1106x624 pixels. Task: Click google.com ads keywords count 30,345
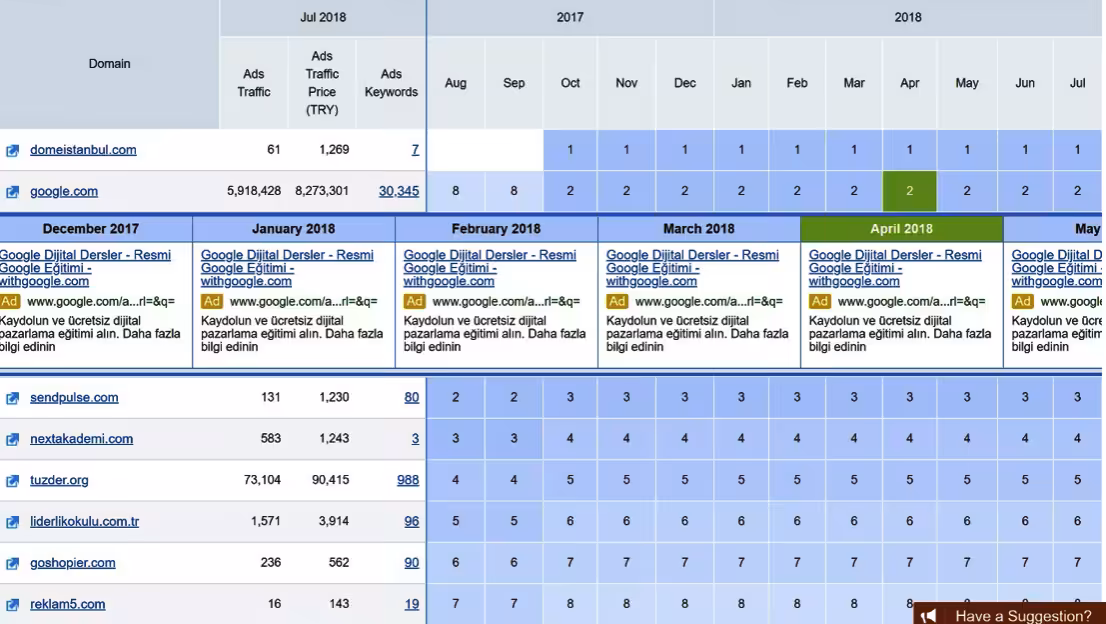coord(398,191)
